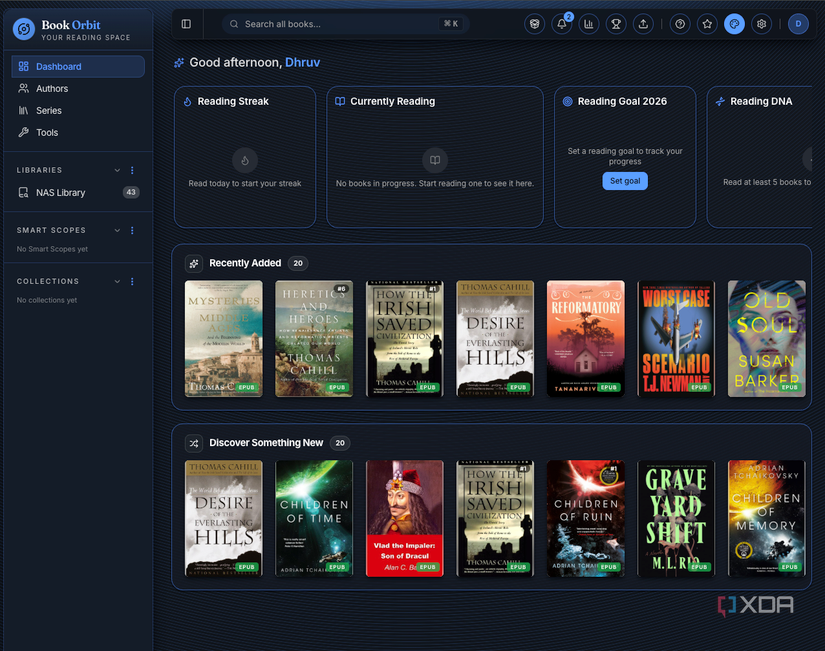Image resolution: width=825 pixels, height=651 pixels.
Task: Open Graveyard Shift book cover
Action: [x=676, y=518]
